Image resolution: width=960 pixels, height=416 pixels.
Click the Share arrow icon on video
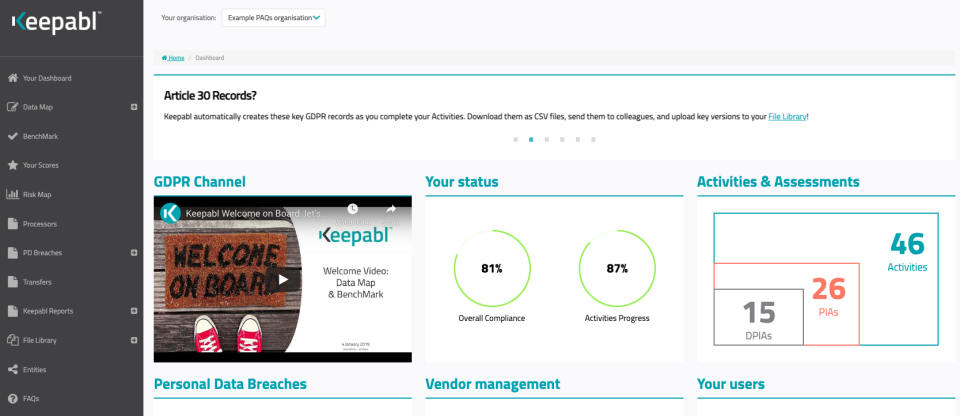point(391,209)
